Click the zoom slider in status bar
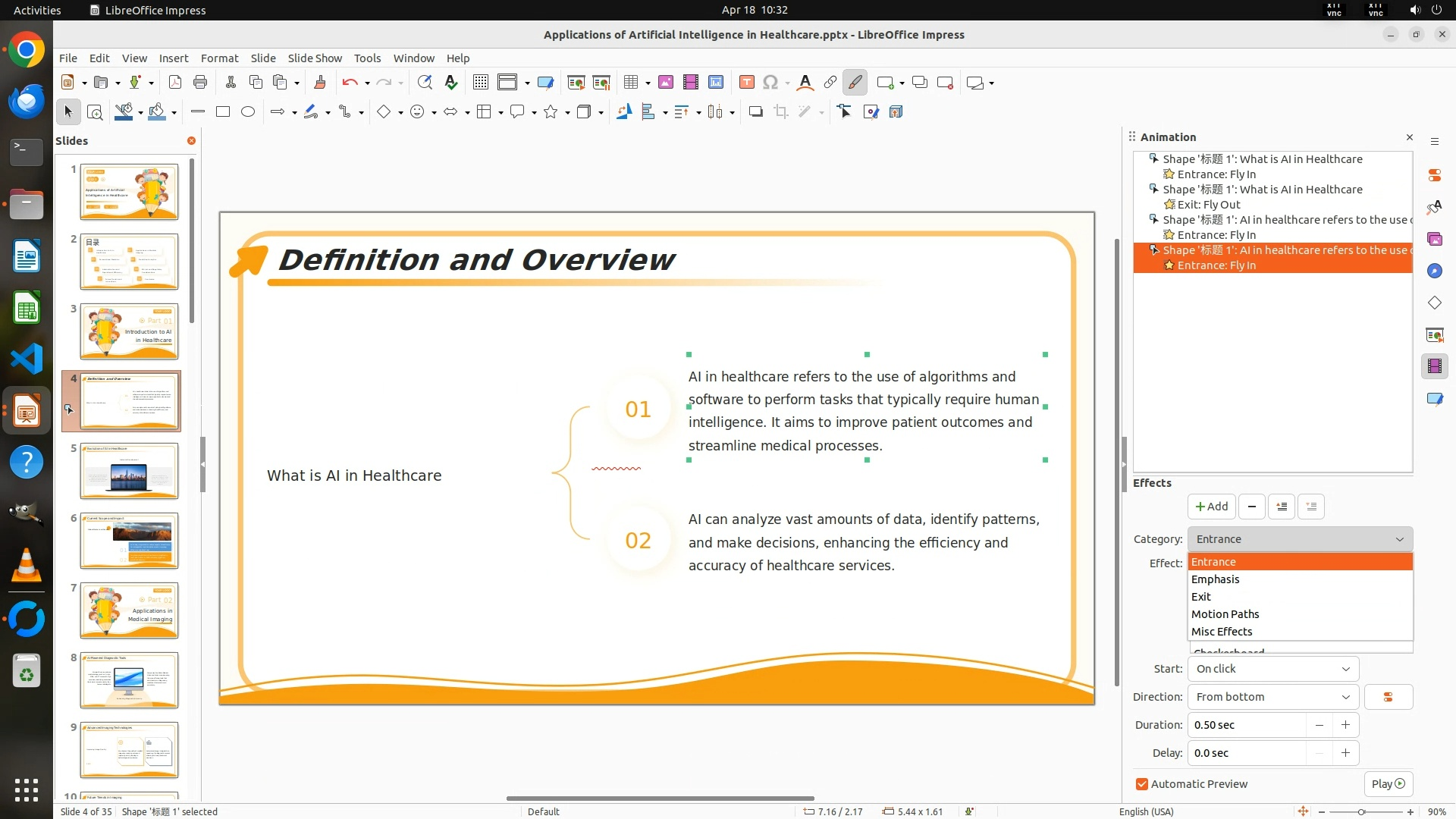The width and height of the screenshot is (1456, 819). 1361,811
